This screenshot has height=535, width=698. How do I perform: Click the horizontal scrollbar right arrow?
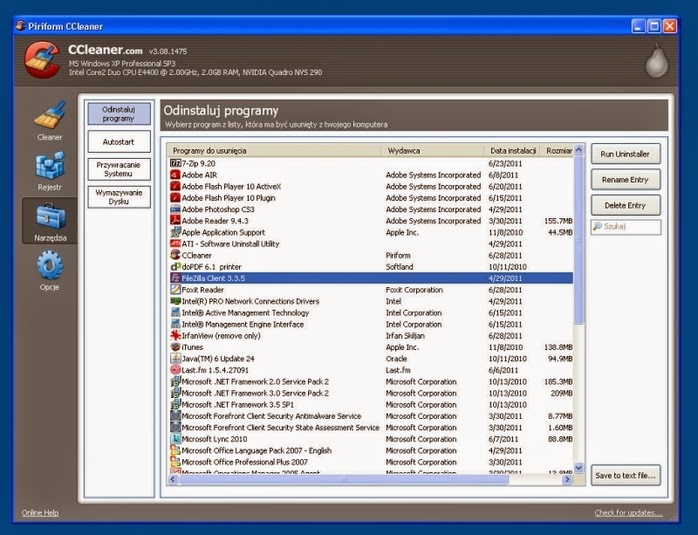pyautogui.click(x=567, y=479)
